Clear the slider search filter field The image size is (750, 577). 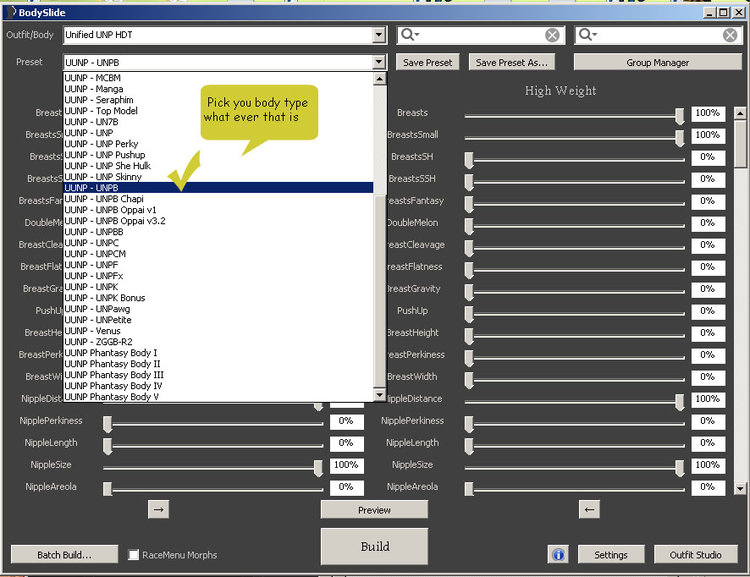(730, 35)
